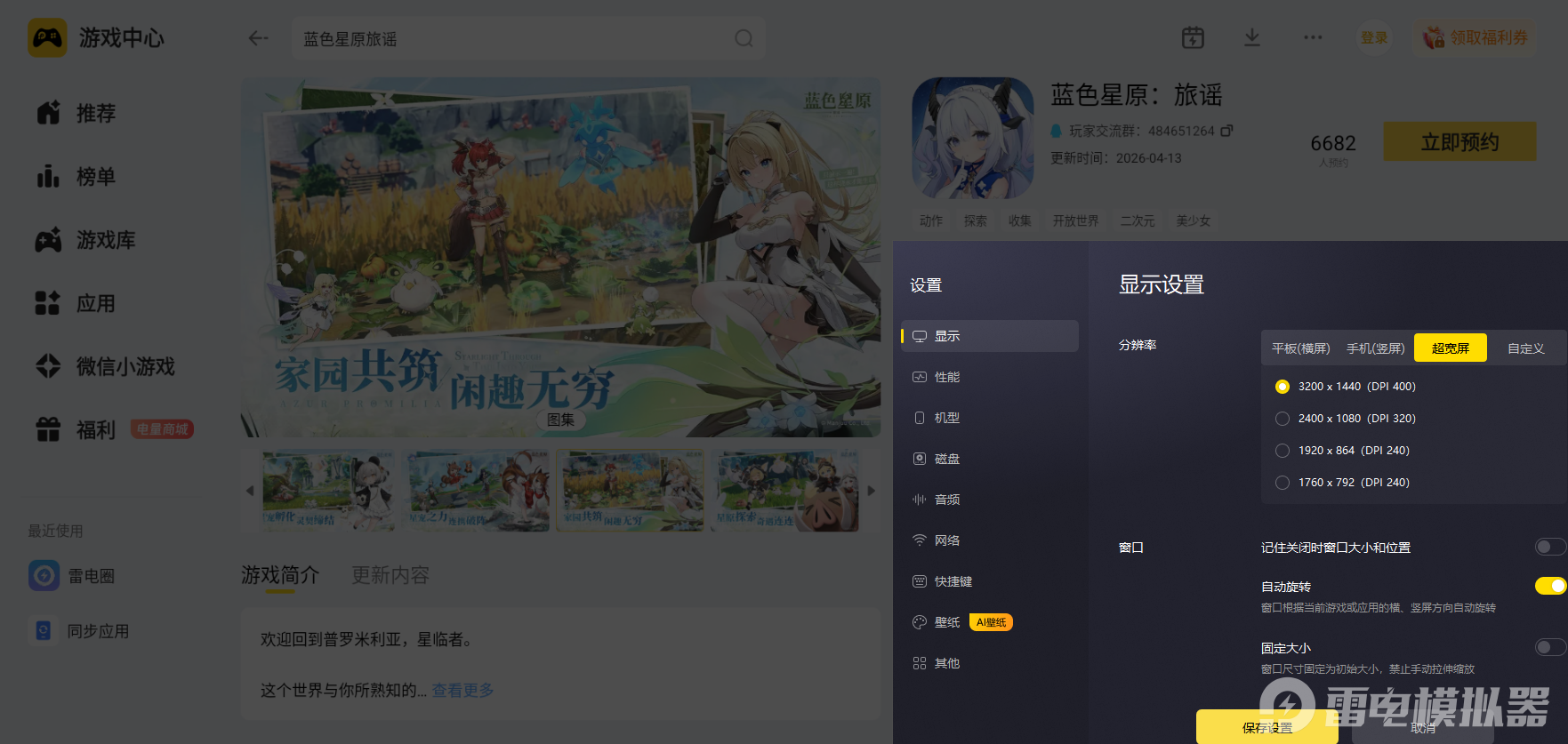Select the 超宽屏 resolution tab
The height and width of the screenshot is (744, 1568).
point(1451,348)
